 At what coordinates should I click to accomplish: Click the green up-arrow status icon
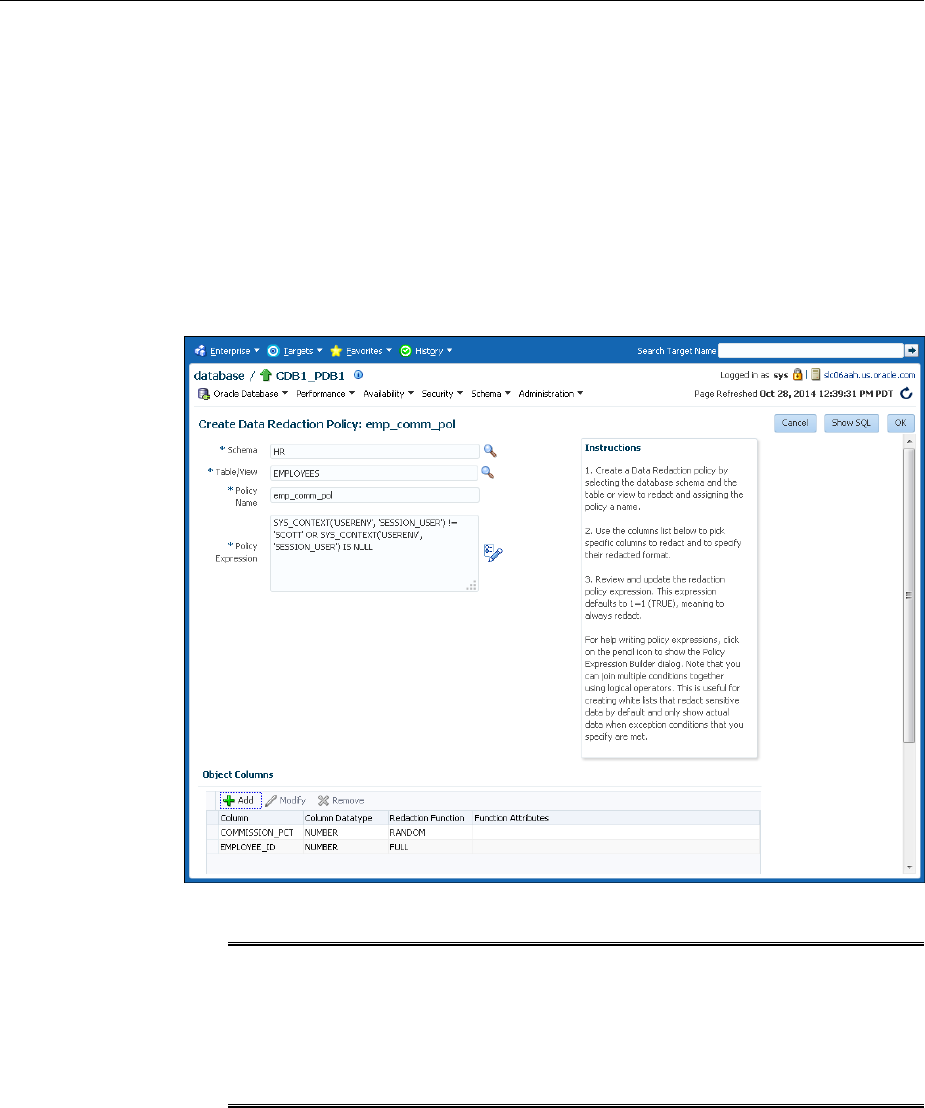click(x=266, y=375)
